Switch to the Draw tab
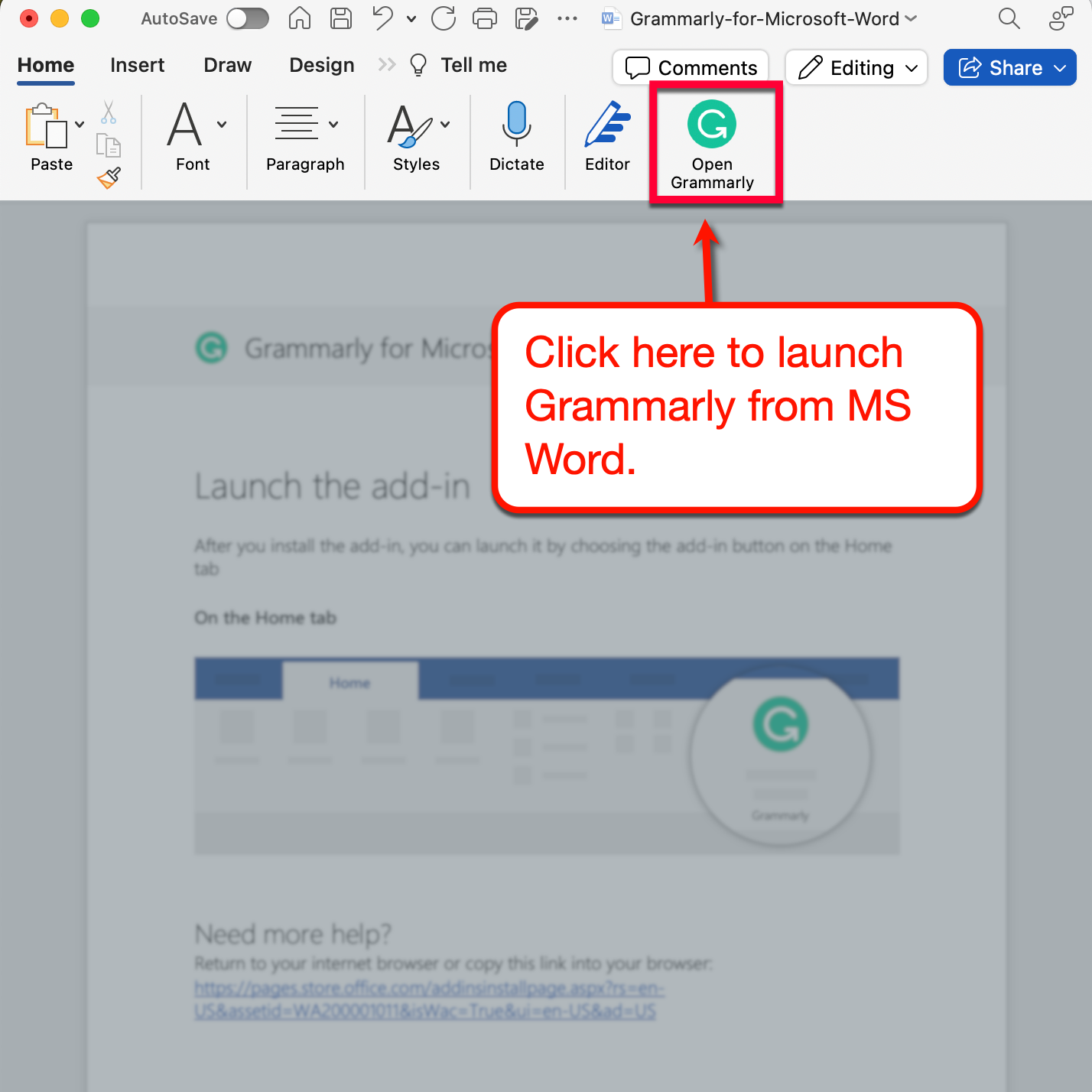This screenshot has width=1092, height=1092. (227, 65)
